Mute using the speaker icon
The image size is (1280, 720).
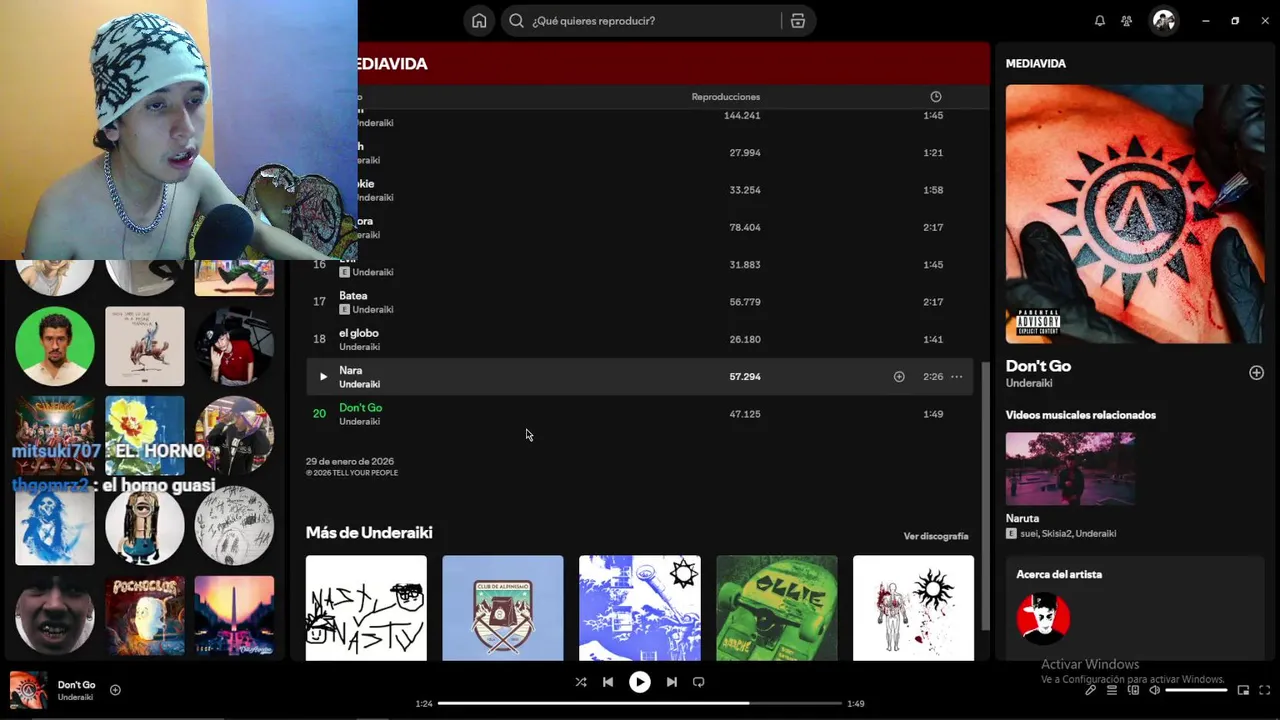point(1154,690)
